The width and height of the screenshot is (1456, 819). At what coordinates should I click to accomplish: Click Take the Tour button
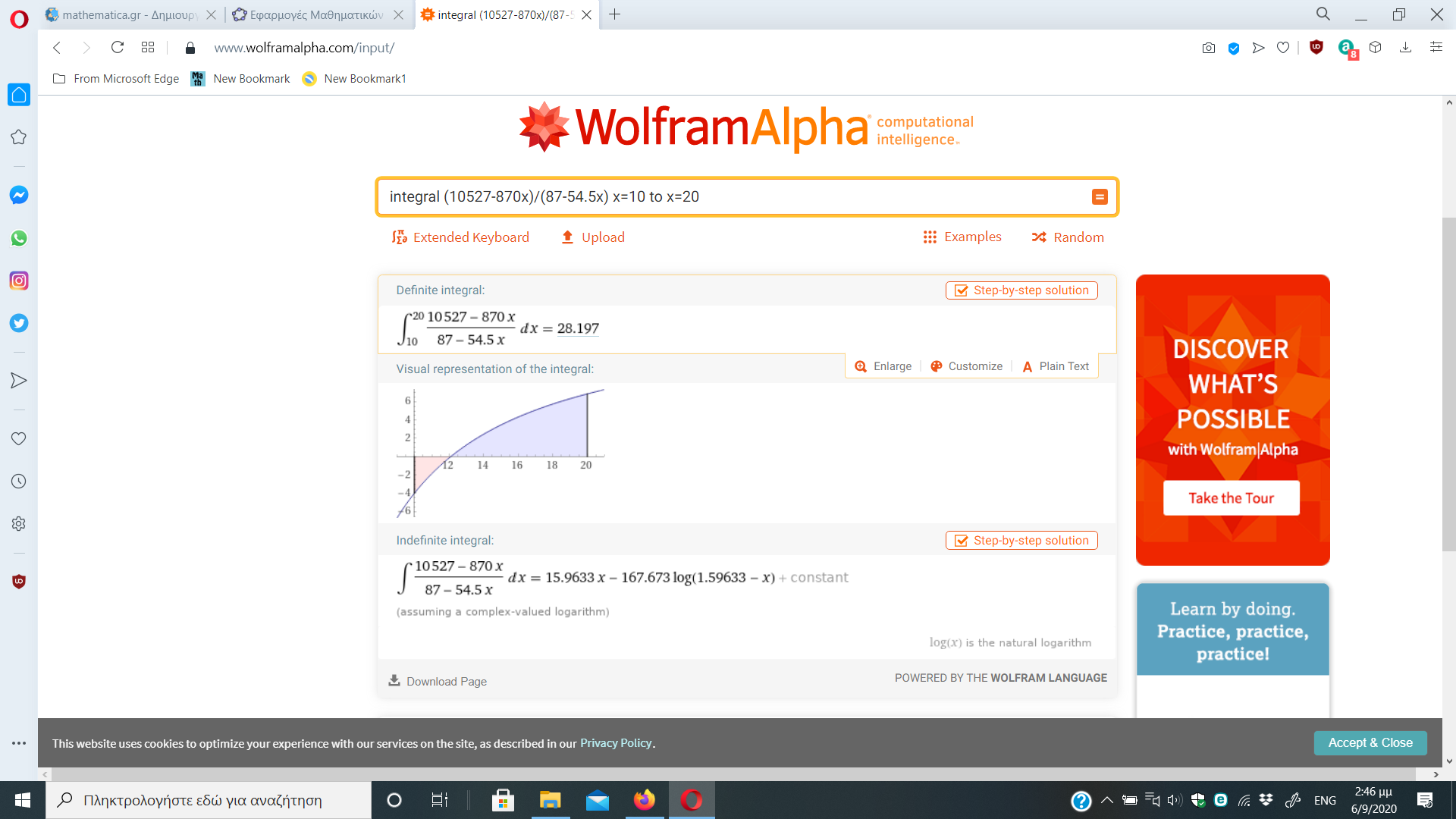[1232, 498]
